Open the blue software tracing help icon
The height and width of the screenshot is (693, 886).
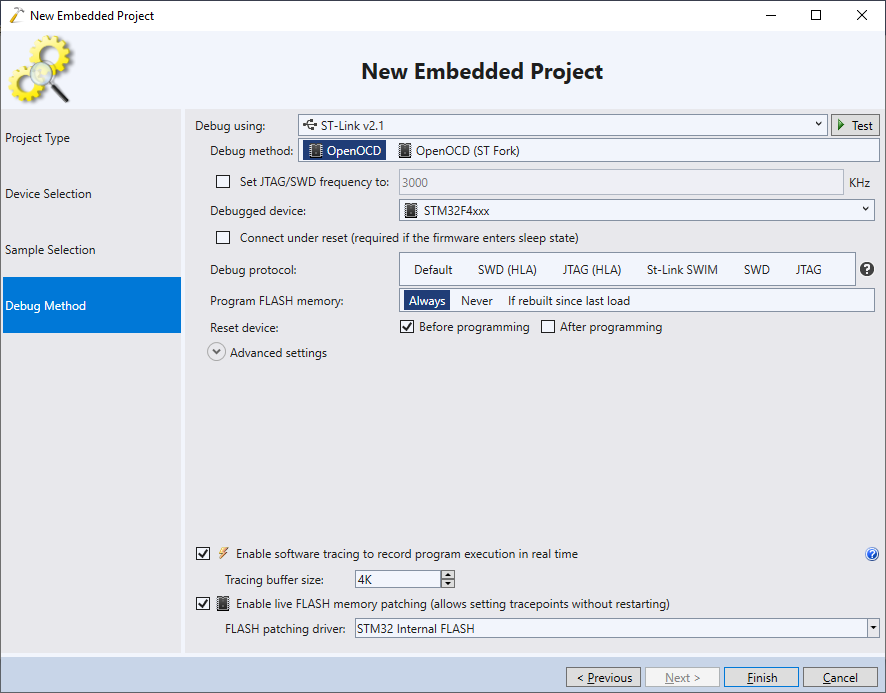(x=872, y=554)
